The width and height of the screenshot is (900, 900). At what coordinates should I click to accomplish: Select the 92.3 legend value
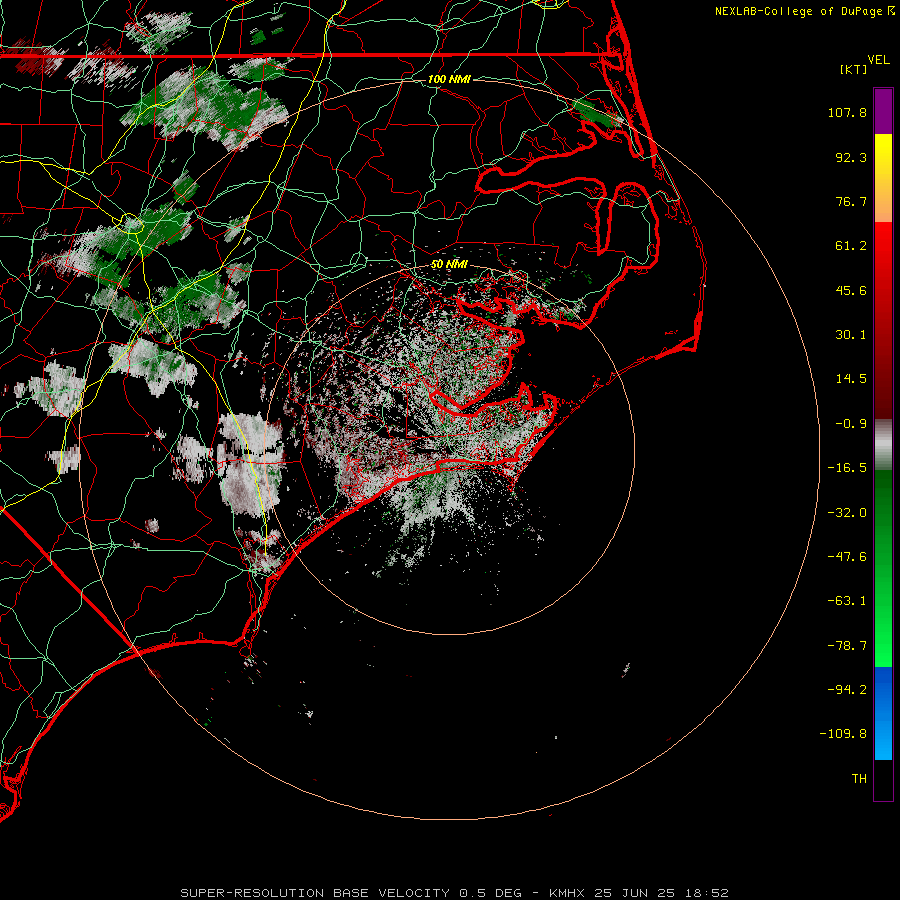point(851,157)
